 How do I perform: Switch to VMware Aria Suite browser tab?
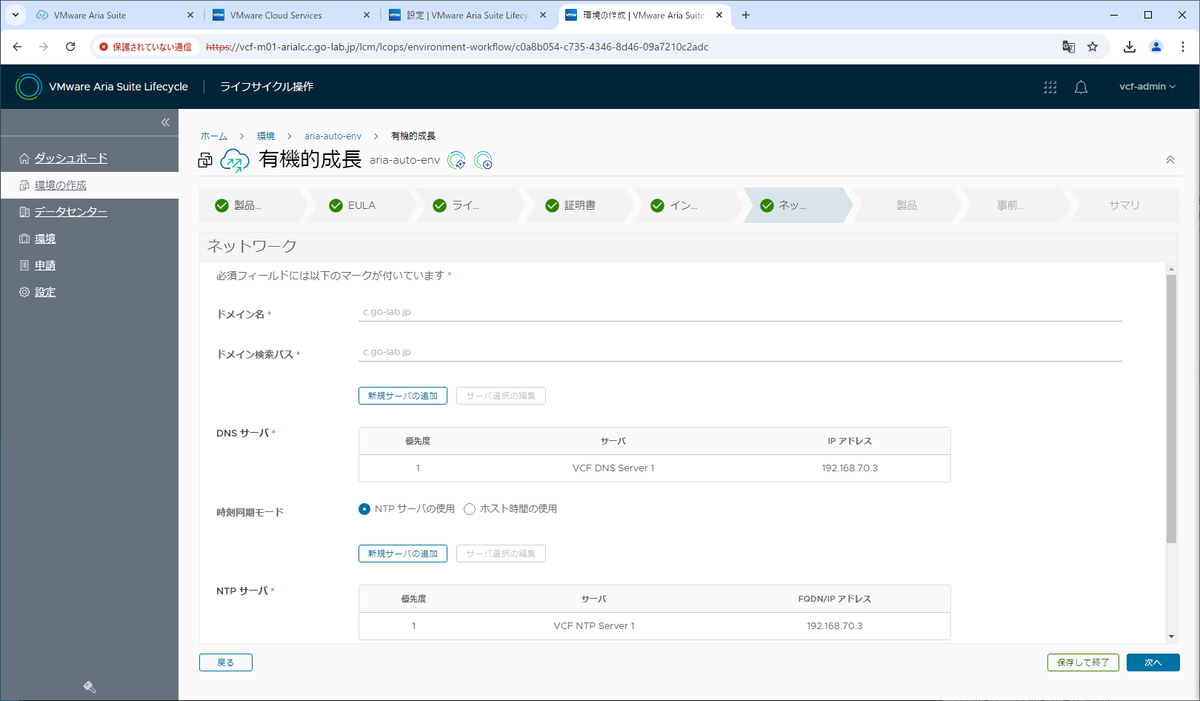(116, 15)
